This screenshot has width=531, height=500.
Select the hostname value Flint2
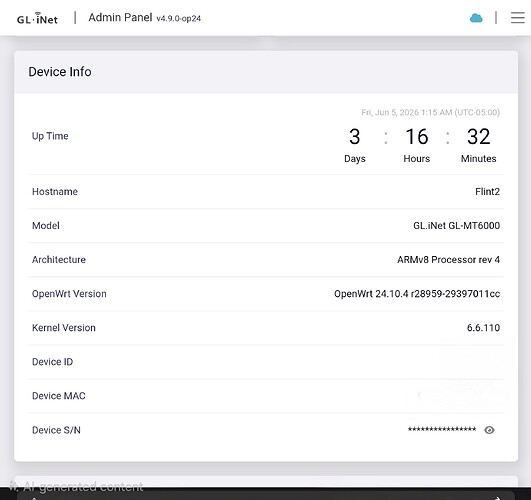(487, 191)
